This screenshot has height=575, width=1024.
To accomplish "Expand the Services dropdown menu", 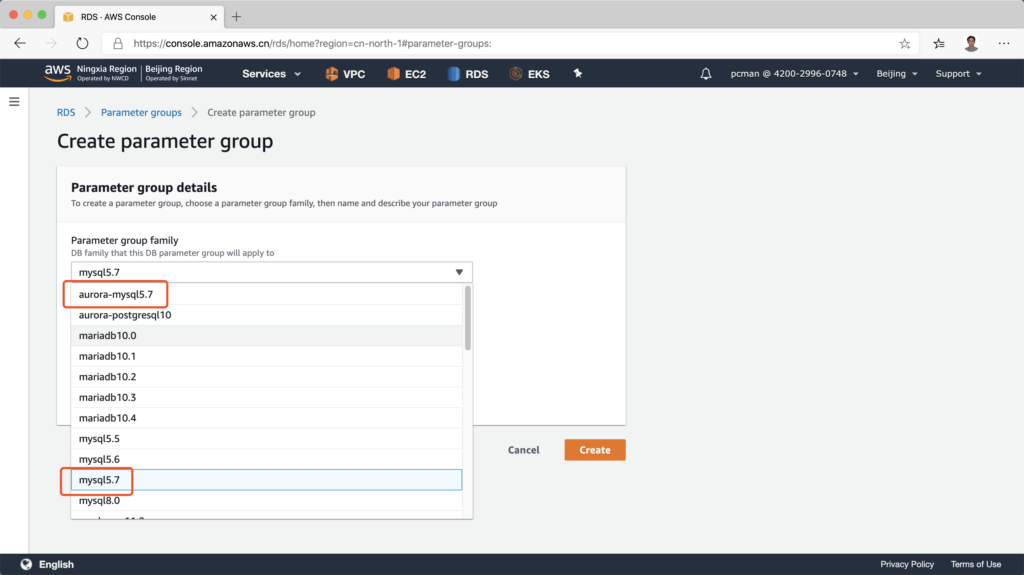I will 270,74.
